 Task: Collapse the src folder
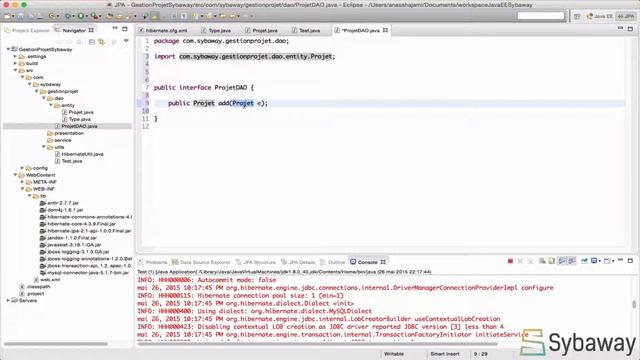pos(15,70)
